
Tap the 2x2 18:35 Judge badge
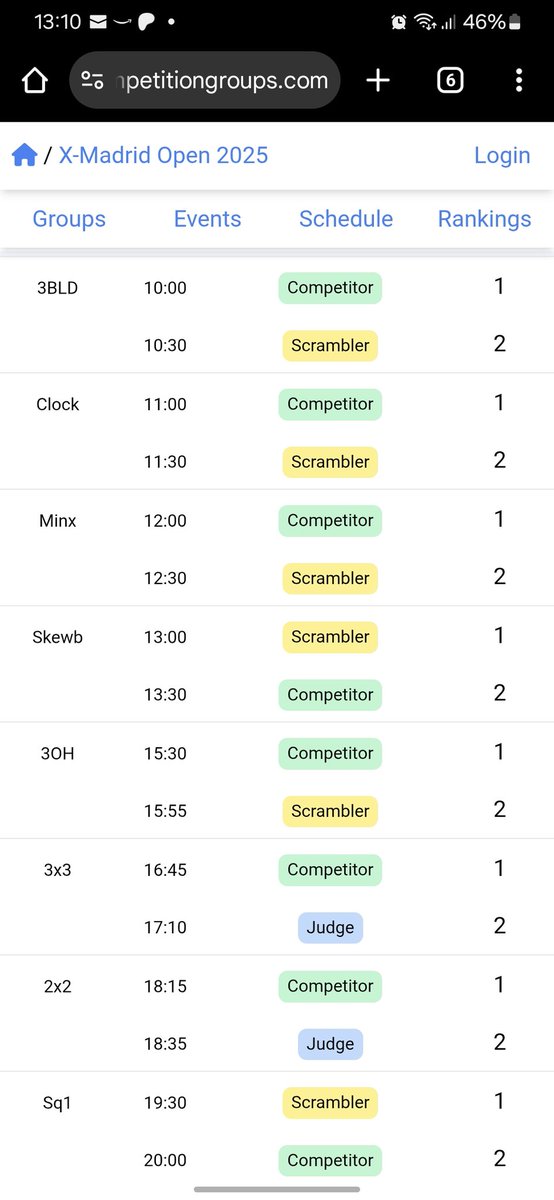330,1044
